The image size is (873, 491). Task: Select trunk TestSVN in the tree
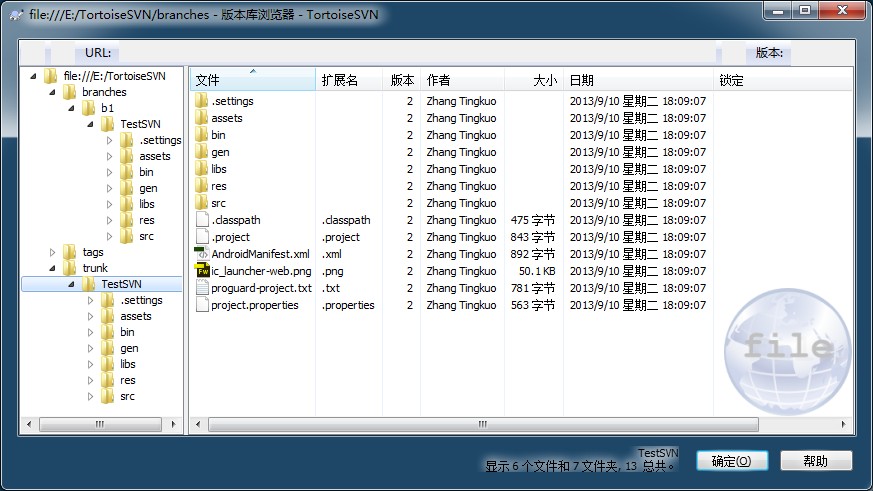121,284
